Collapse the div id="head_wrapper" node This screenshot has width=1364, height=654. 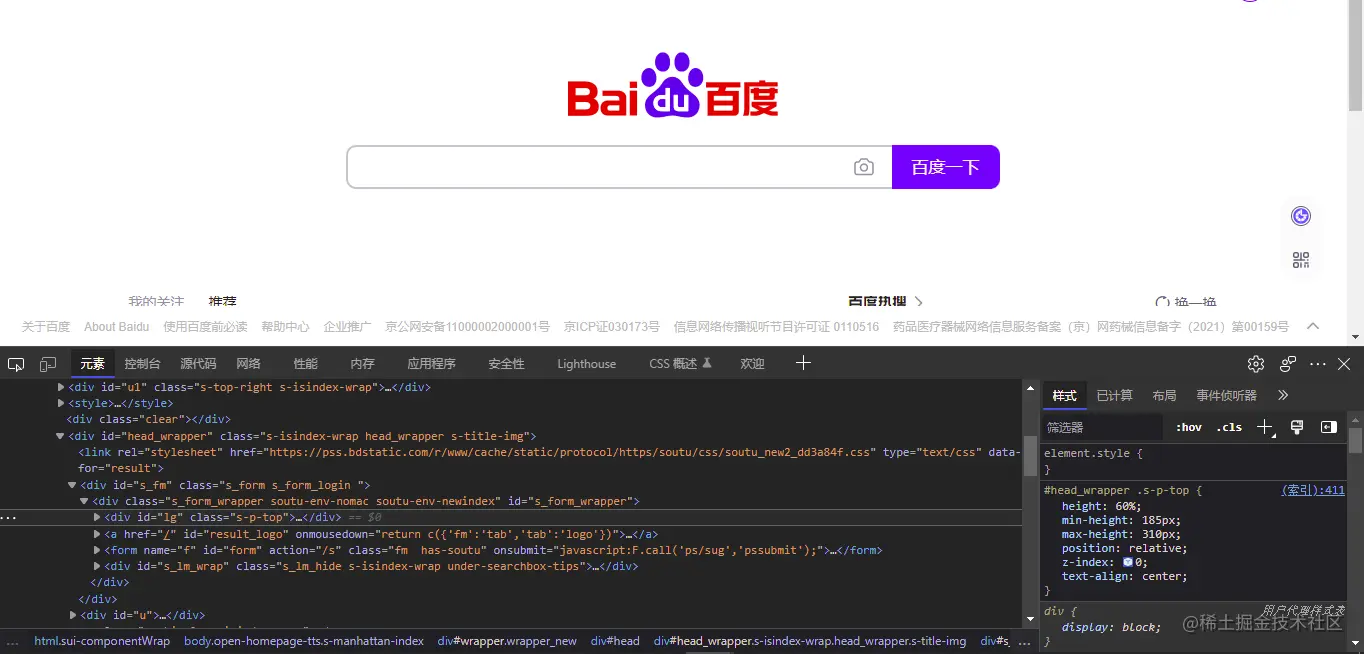60,436
